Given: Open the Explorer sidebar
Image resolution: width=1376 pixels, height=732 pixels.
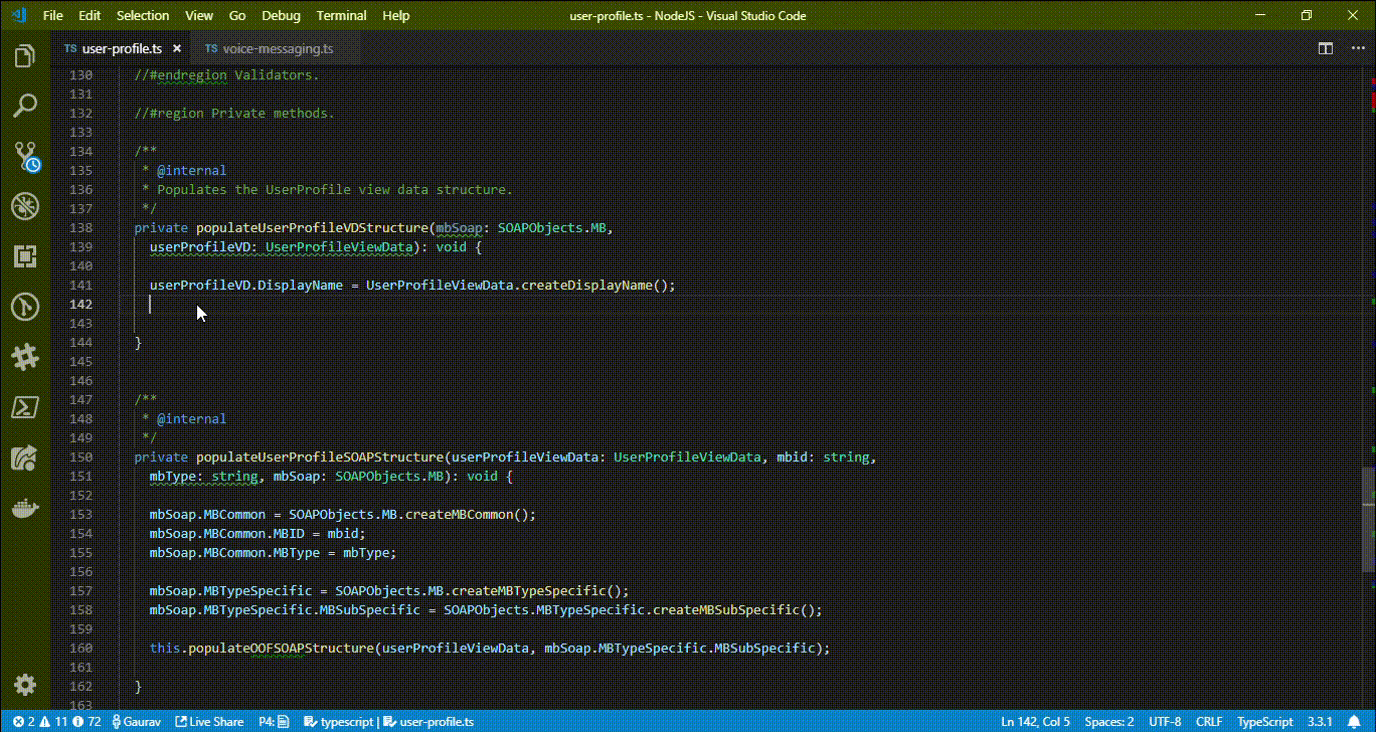Looking at the screenshot, I should pos(25,56).
